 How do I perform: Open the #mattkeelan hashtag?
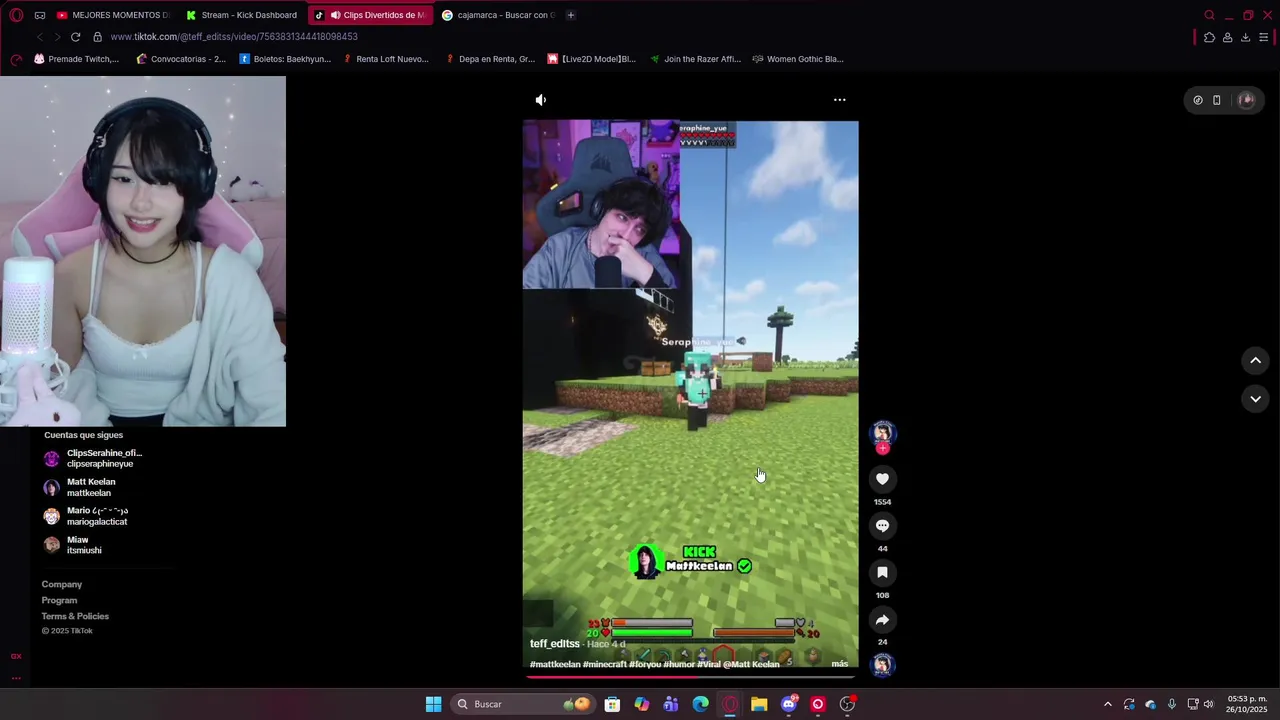555,664
